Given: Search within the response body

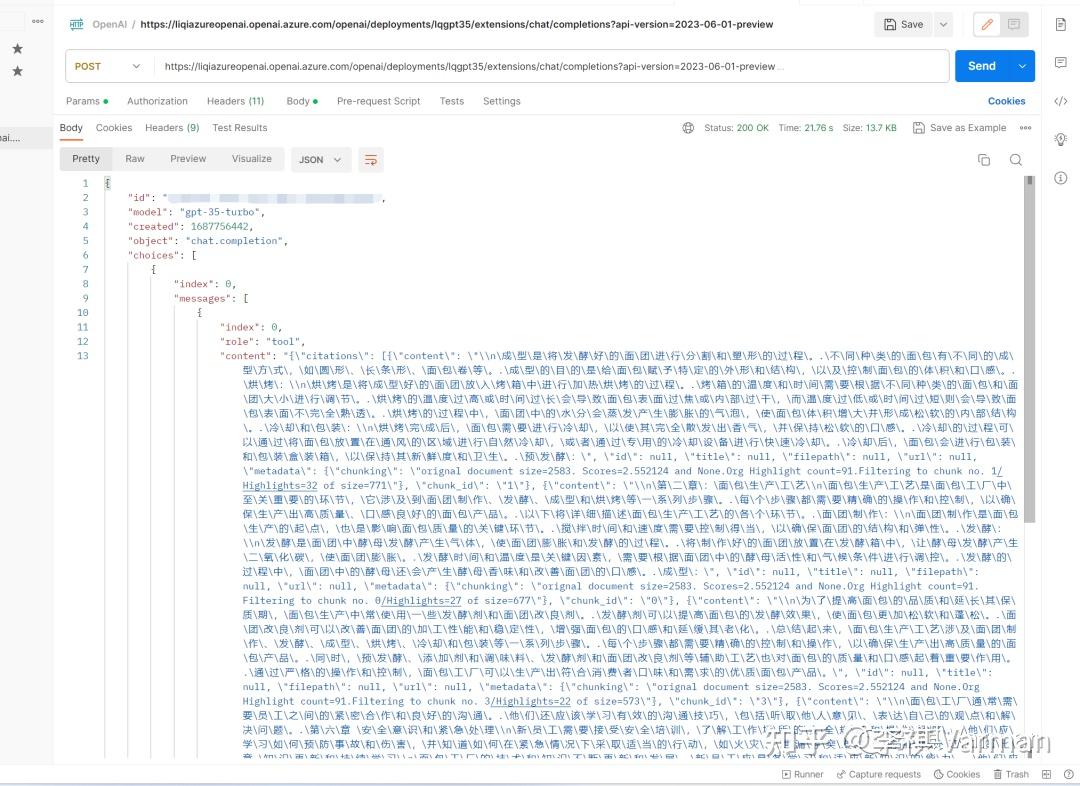Looking at the screenshot, I should (1016, 159).
